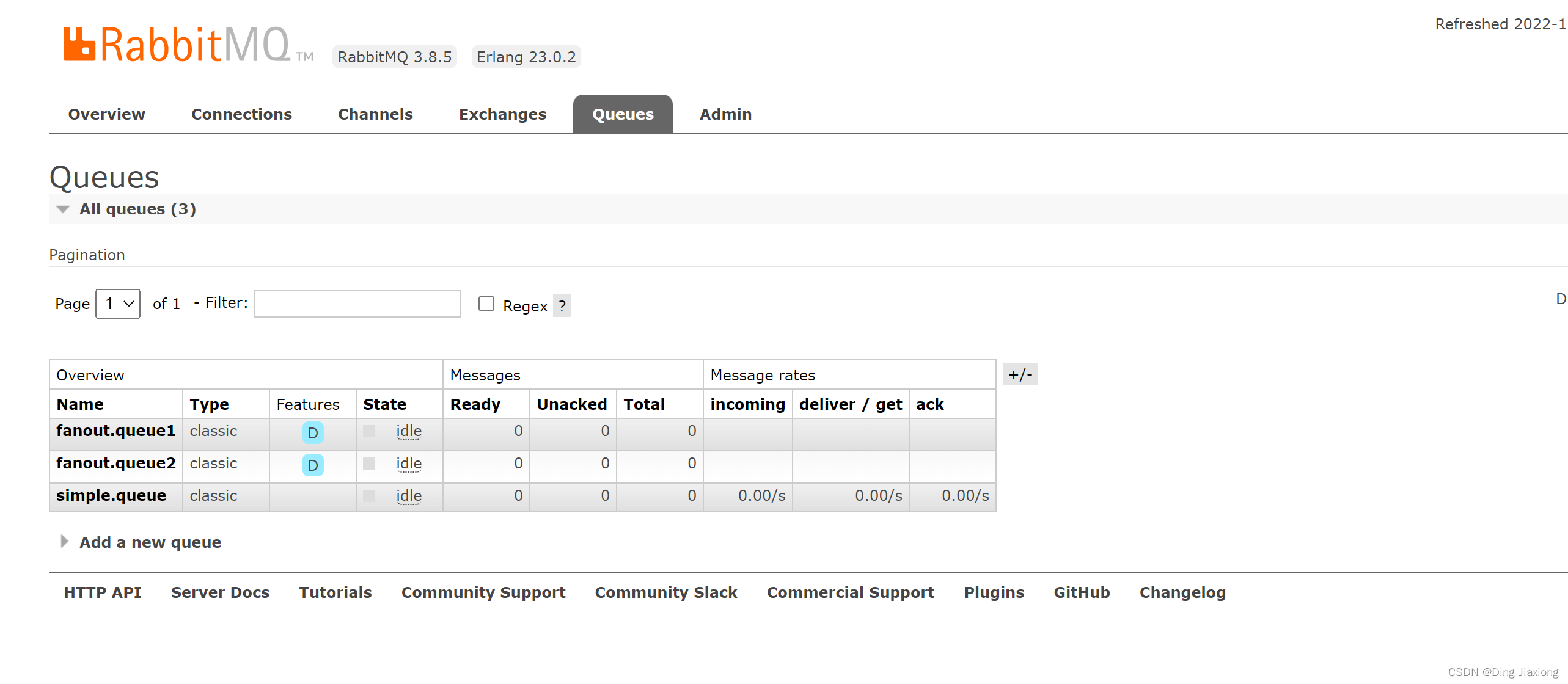This screenshot has width=1568, height=684.
Task: Click idle state of simple.queue
Action: pos(409,496)
